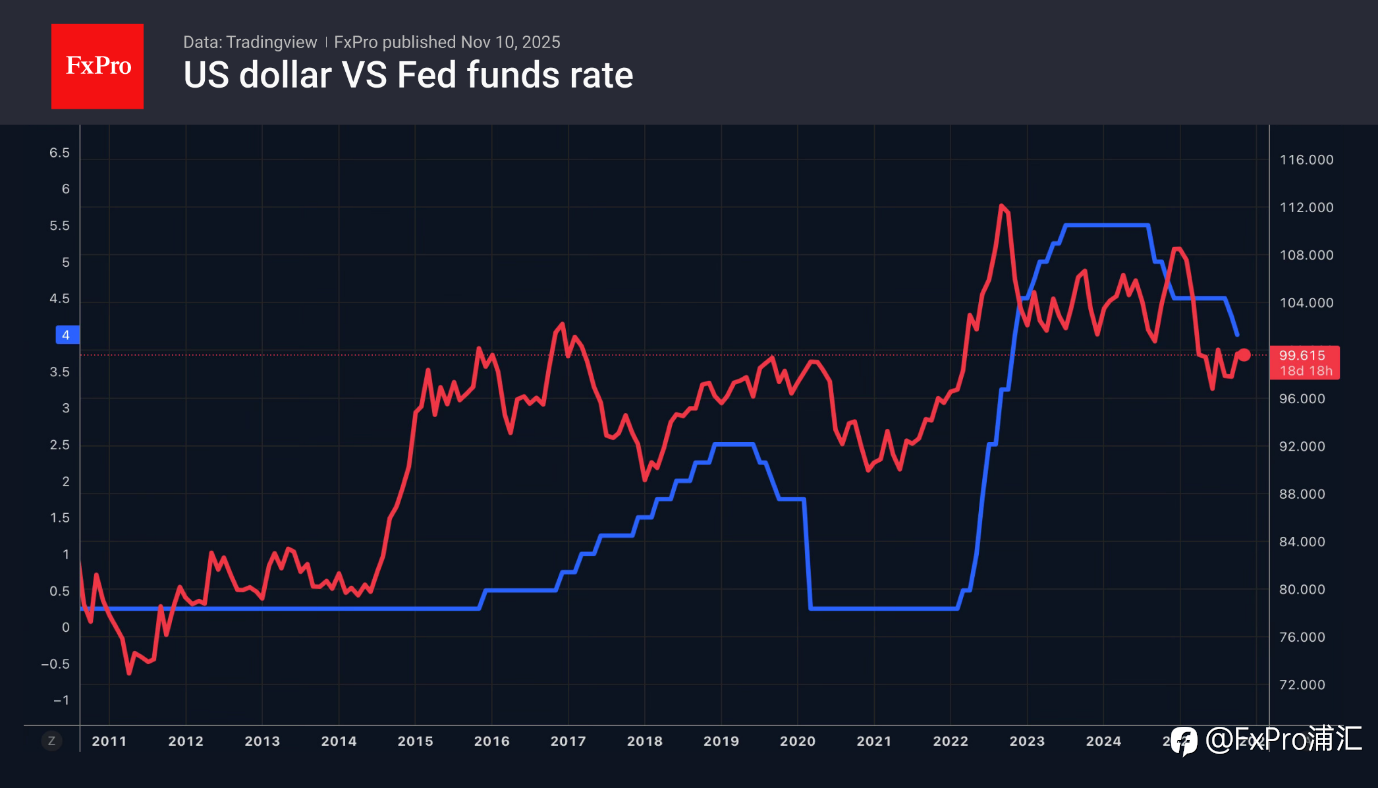
Task: Click the 112.000 mark on the price scale
Action: pyautogui.click(x=1308, y=208)
